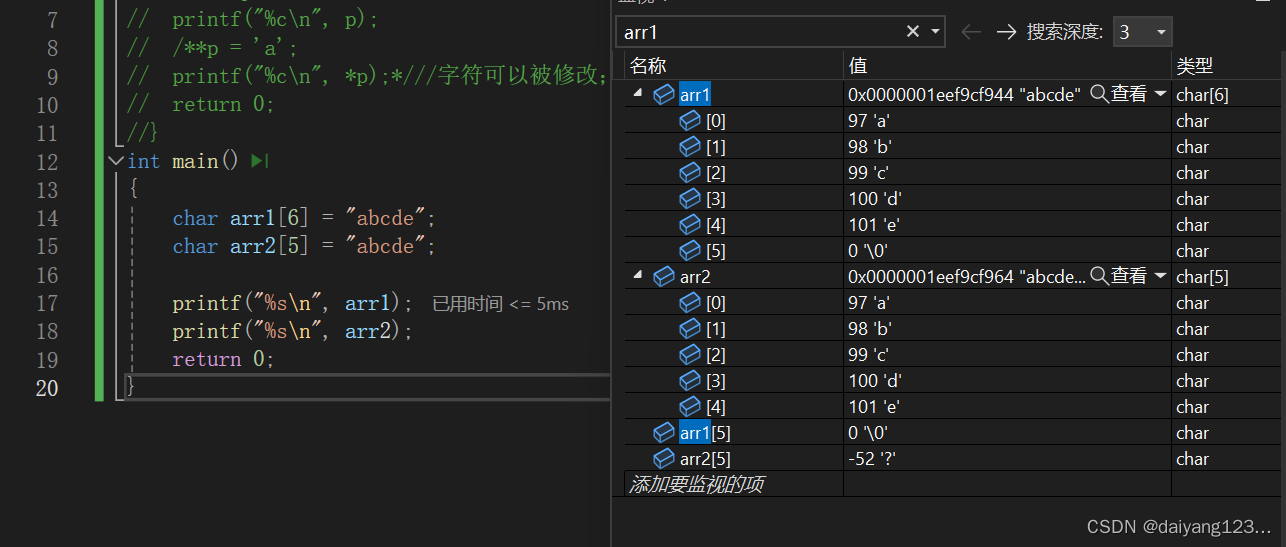Open the watch search history dropdown arrow
The width and height of the screenshot is (1286, 547).
click(x=935, y=32)
